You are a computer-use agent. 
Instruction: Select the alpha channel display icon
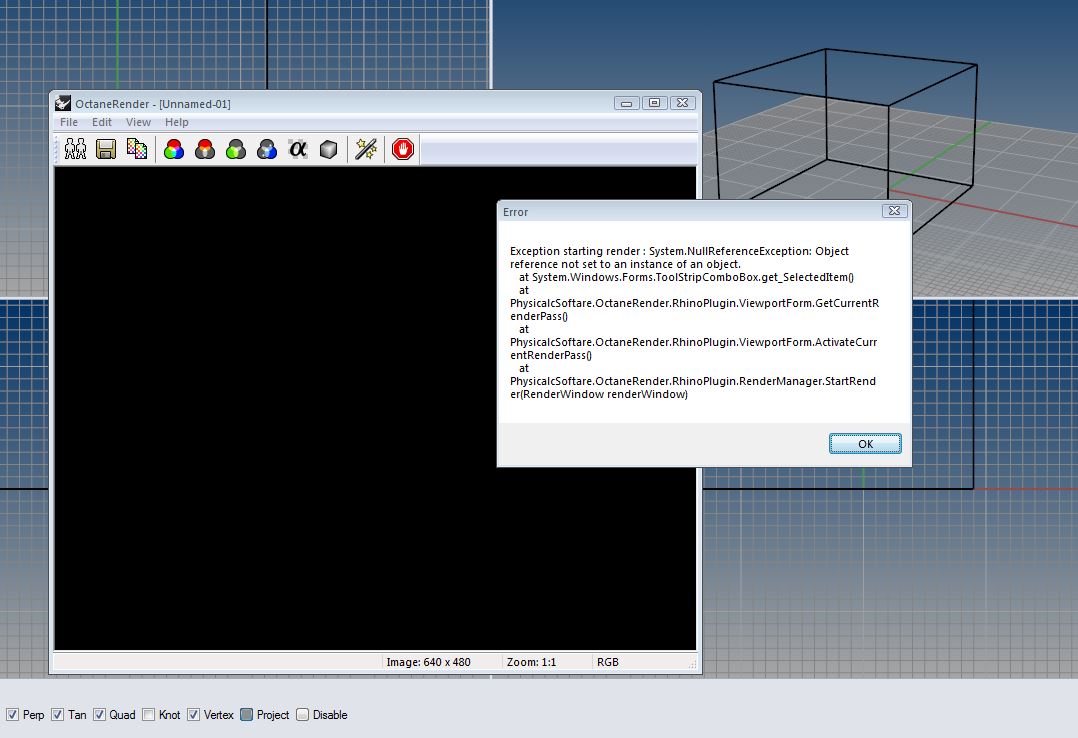(298, 149)
